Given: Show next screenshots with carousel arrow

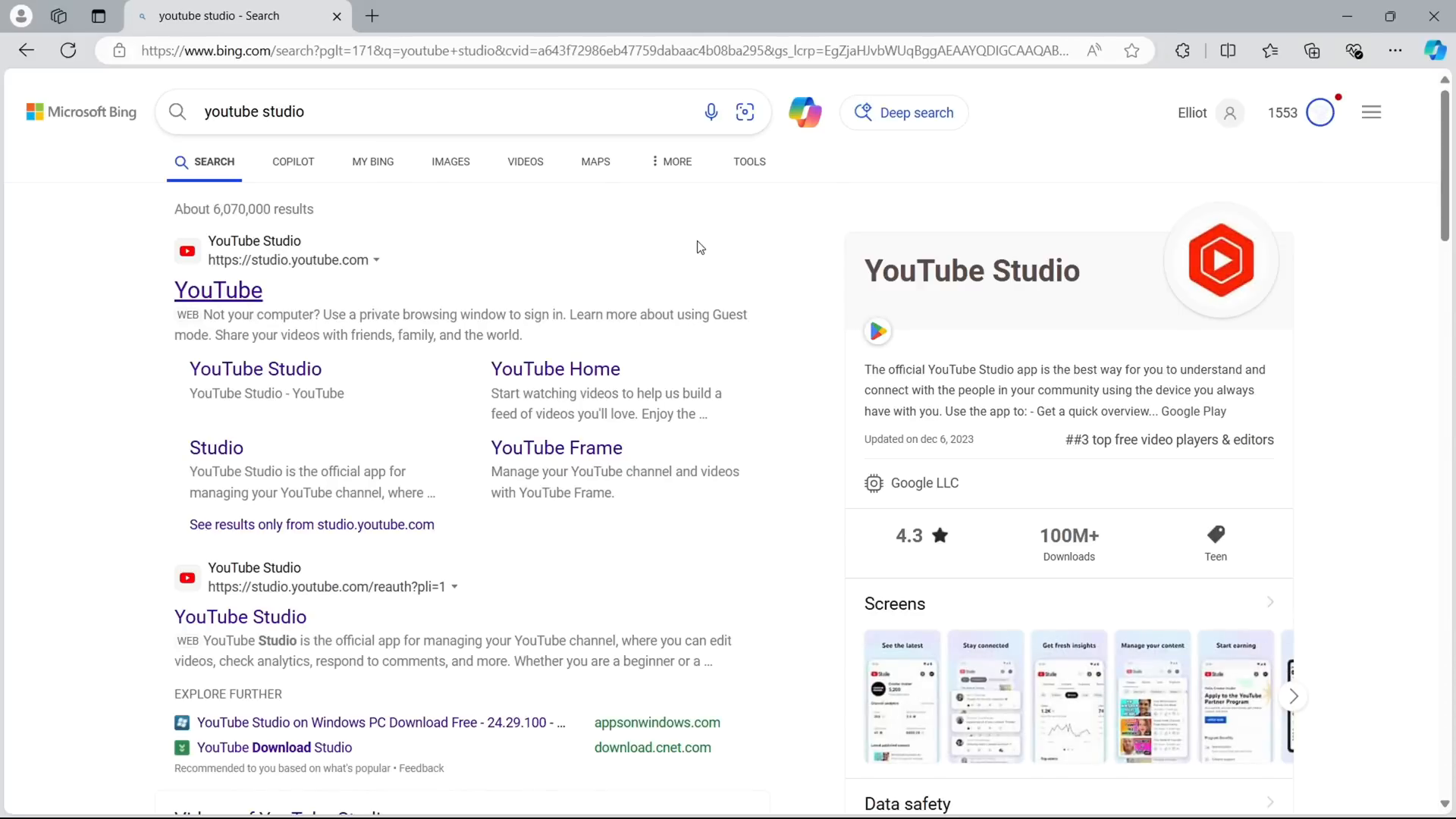Looking at the screenshot, I should pyautogui.click(x=1294, y=696).
